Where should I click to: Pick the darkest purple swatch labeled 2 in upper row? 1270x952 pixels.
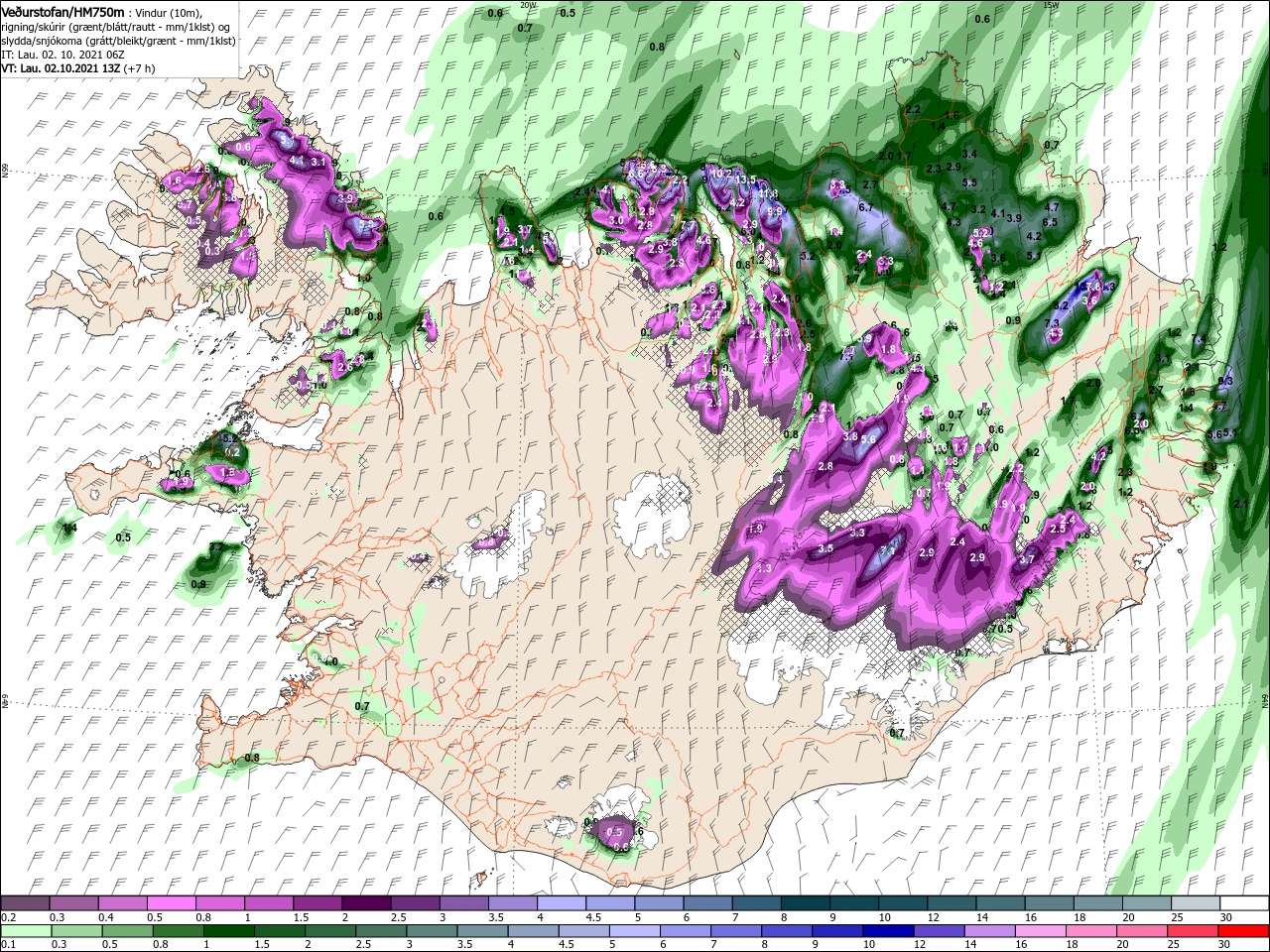pyautogui.click(x=365, y=903)
